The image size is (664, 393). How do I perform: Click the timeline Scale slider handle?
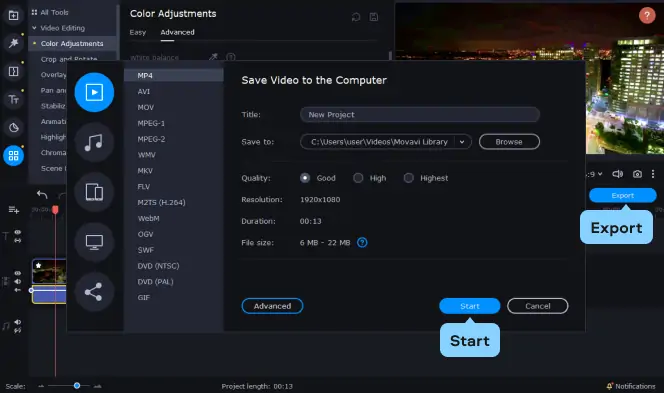coord(77,385)
